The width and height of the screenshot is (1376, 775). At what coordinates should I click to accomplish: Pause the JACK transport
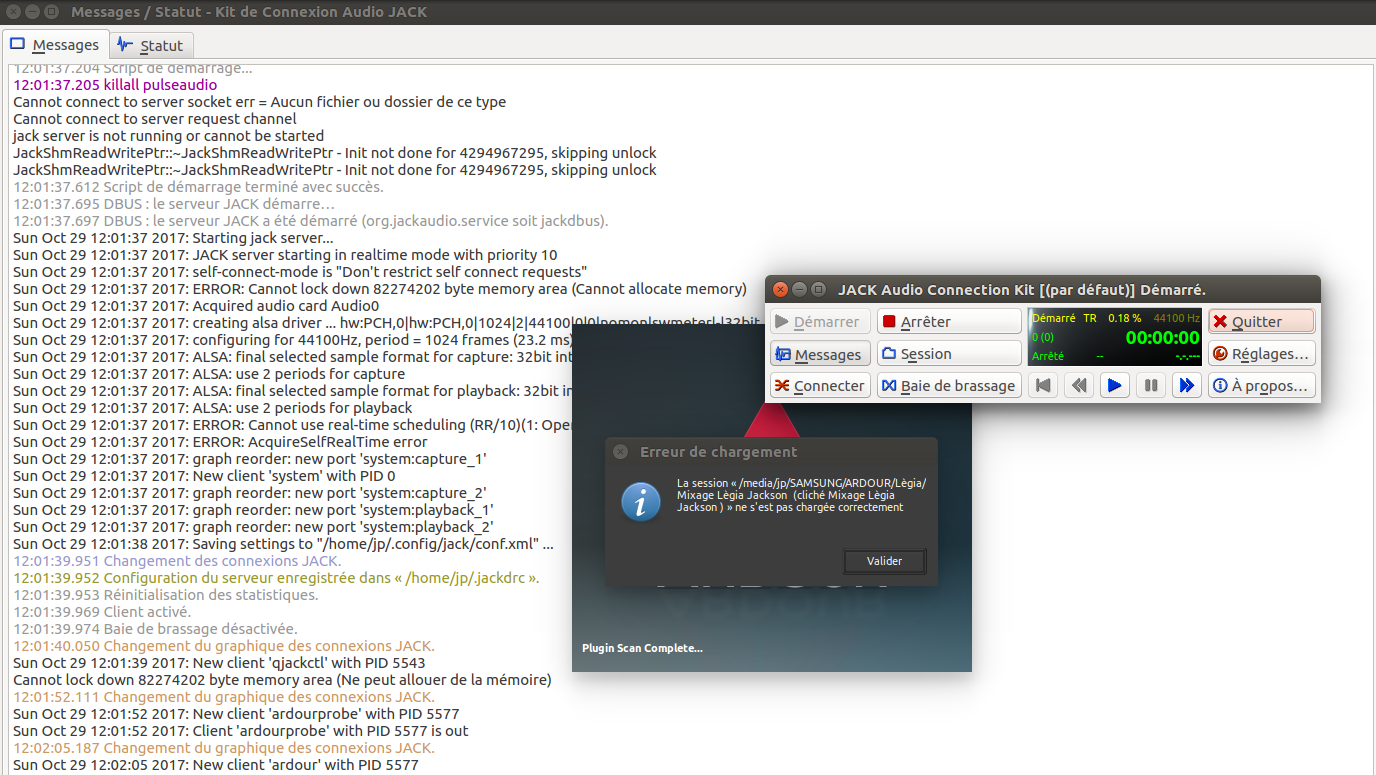[x=1151, y=386]
